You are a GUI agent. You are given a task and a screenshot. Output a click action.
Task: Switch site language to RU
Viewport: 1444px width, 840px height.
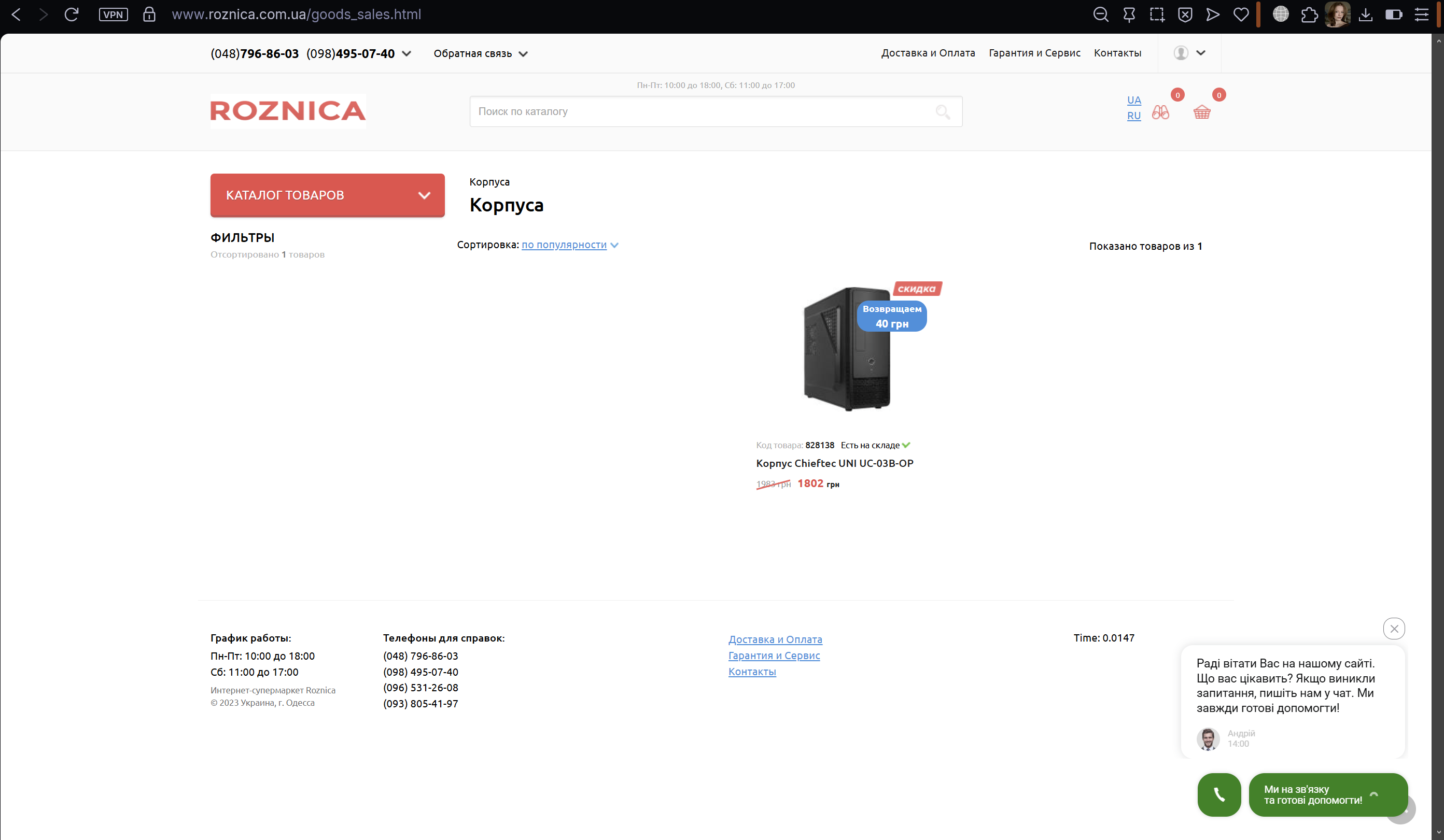coord(1133,116)
